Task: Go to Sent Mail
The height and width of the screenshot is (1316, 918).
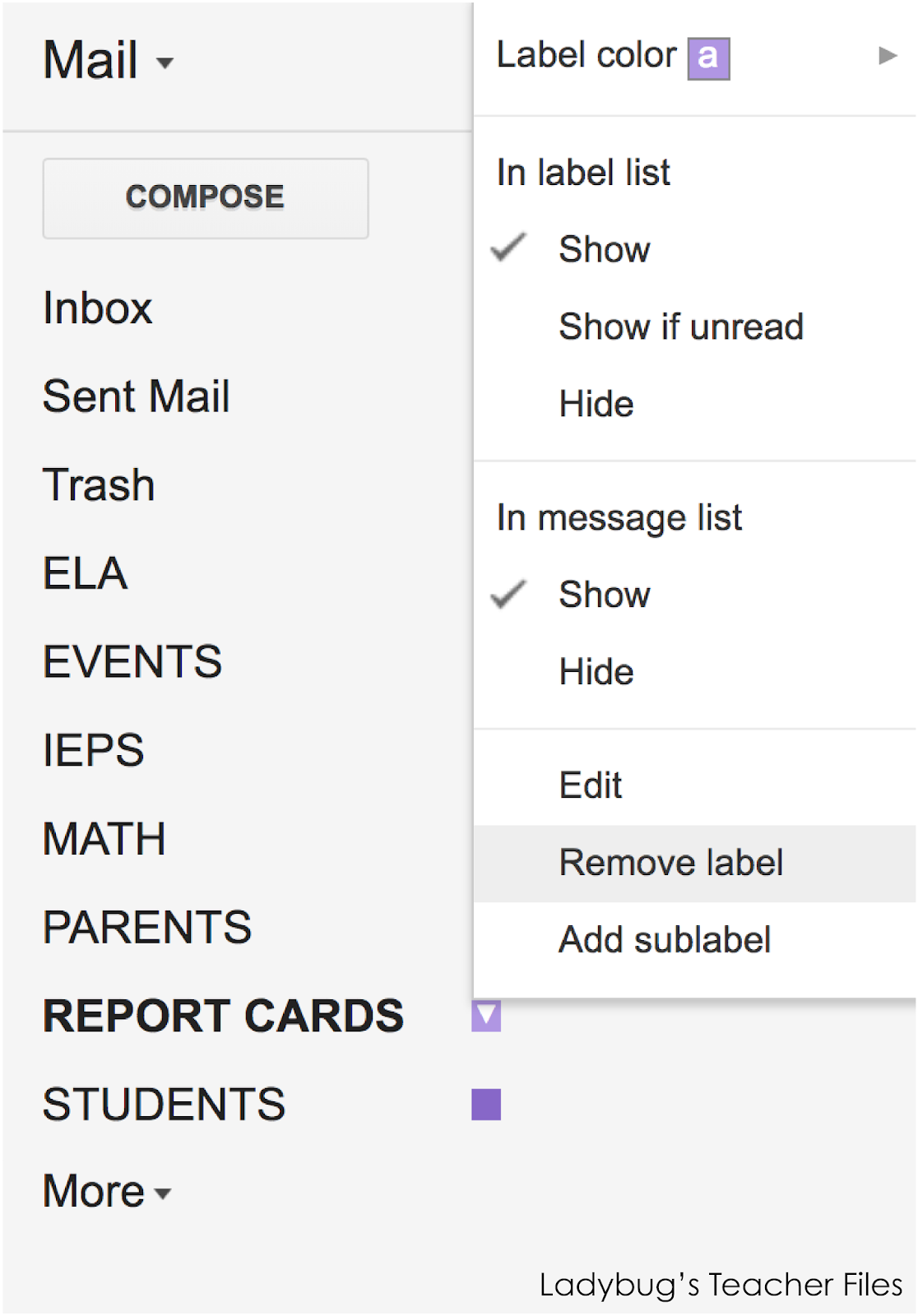Action: pos(137,396)
